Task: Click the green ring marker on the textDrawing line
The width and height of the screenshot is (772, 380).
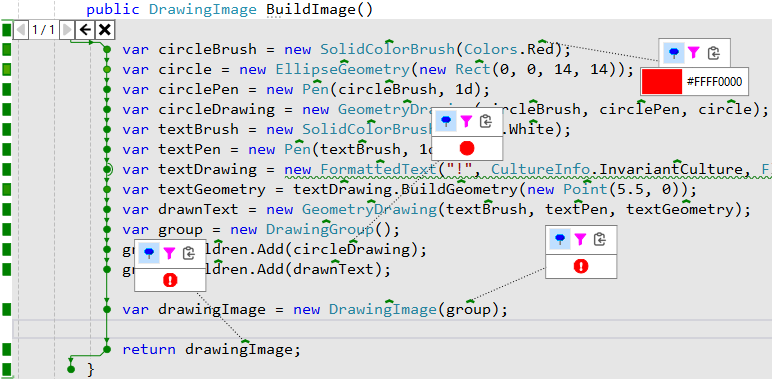Action: (108, 169)
